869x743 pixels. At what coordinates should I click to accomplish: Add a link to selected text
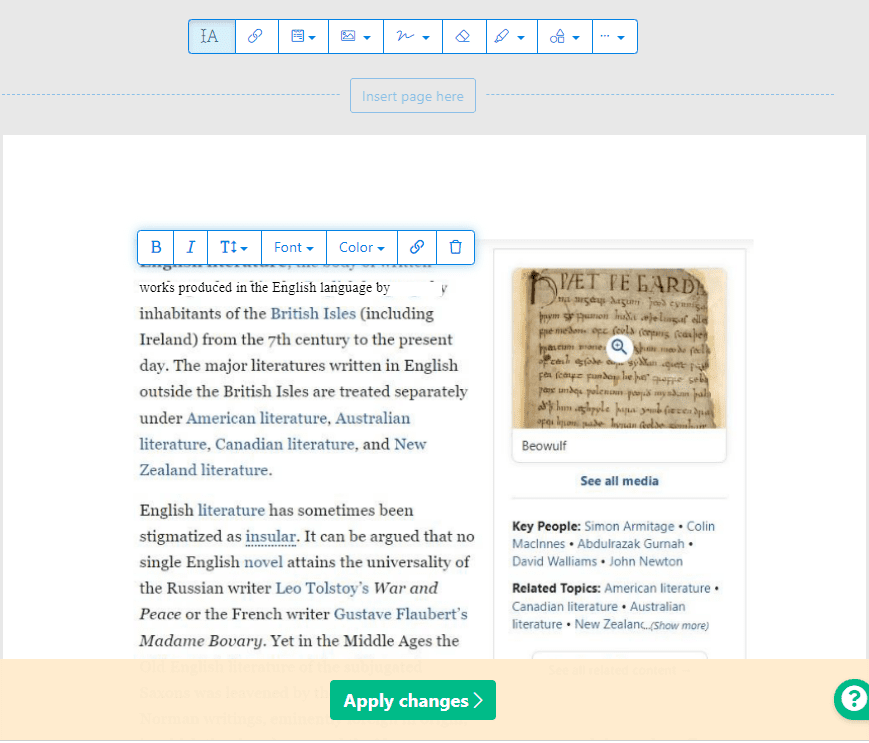click(x=417, y=247)
